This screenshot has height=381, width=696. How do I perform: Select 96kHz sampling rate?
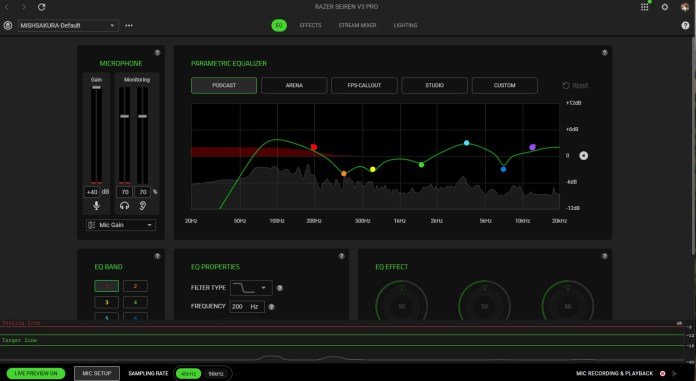pyautogui.click(x=216, y=374)
